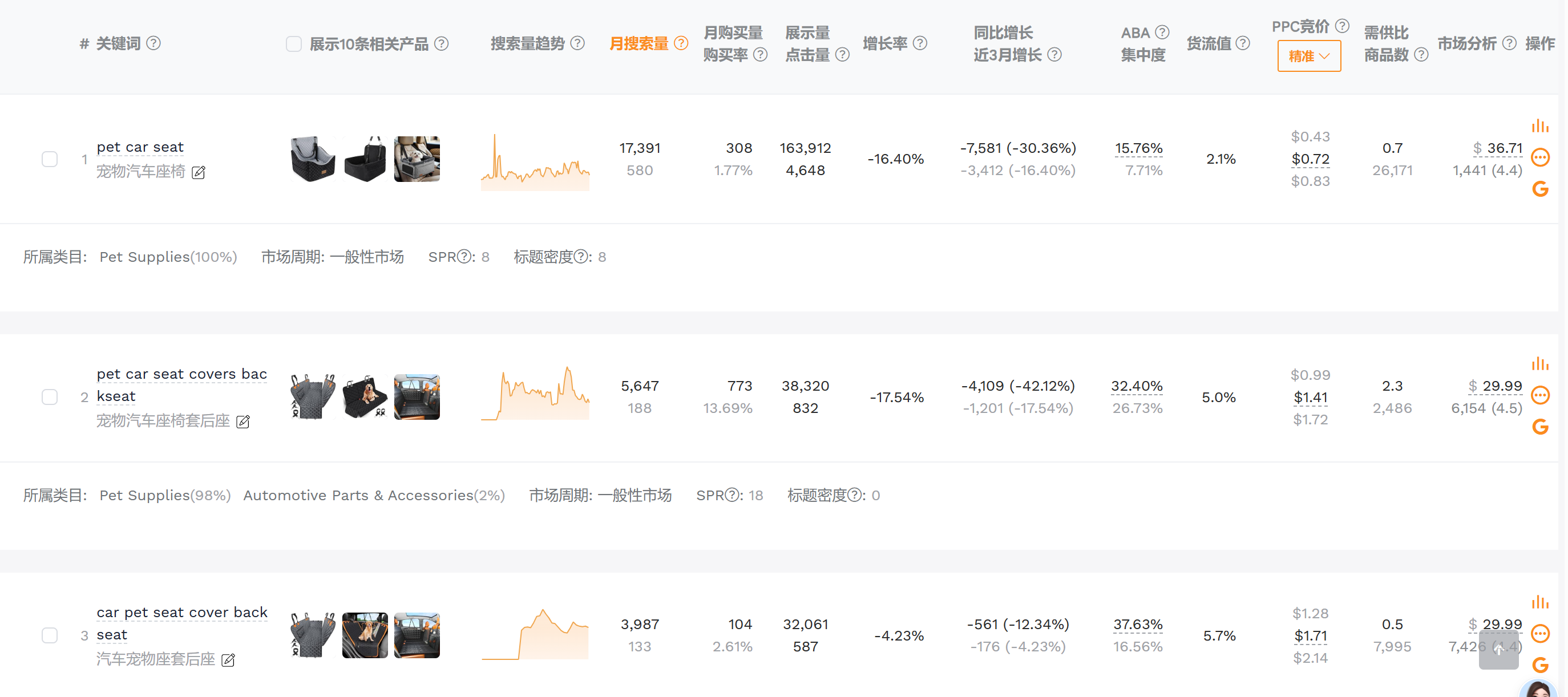Click edit translation icon next to 宠物汽车座椅

pyautogui.click(x=199, y=172)
